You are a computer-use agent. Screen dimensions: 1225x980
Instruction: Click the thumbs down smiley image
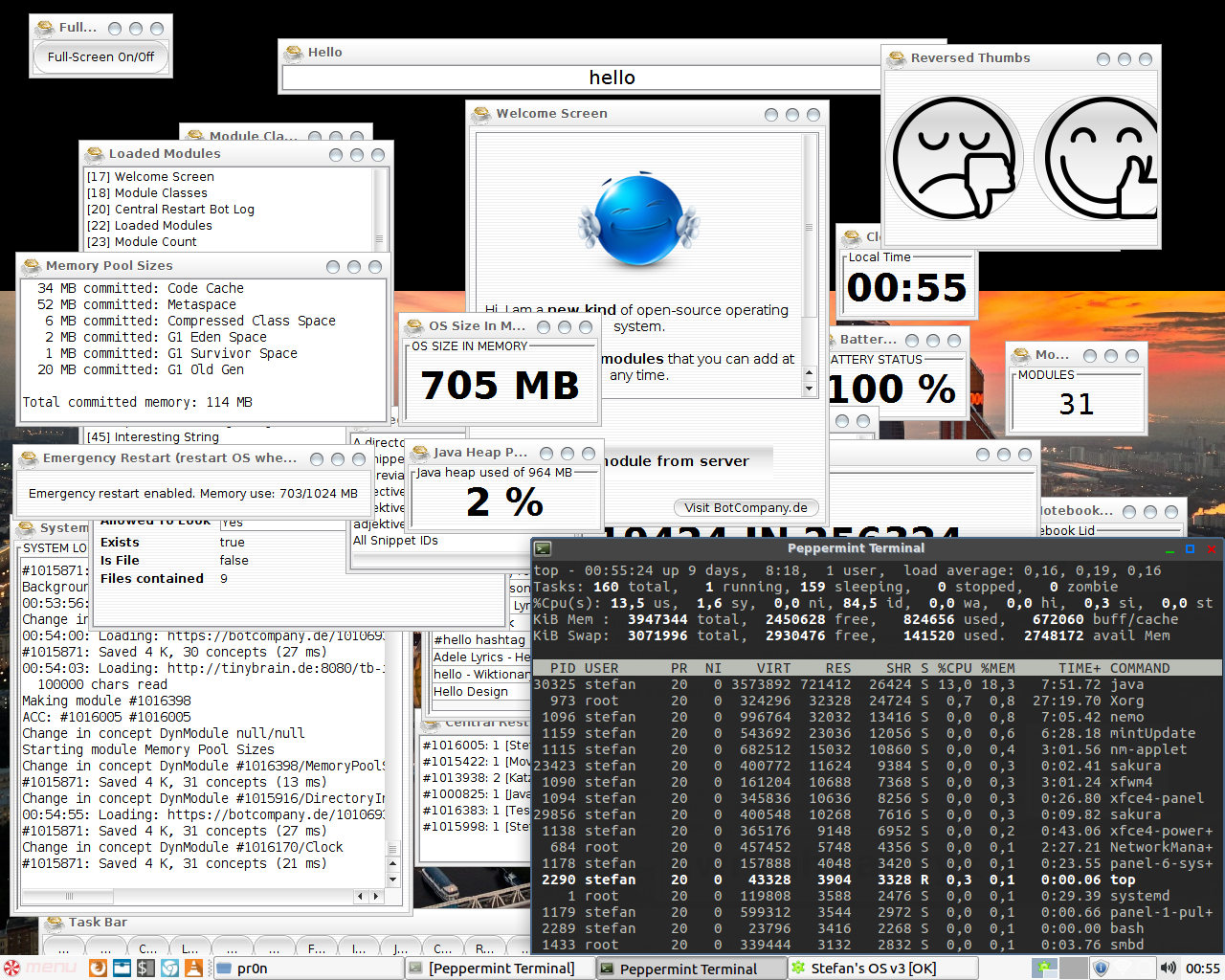point(954,159)
